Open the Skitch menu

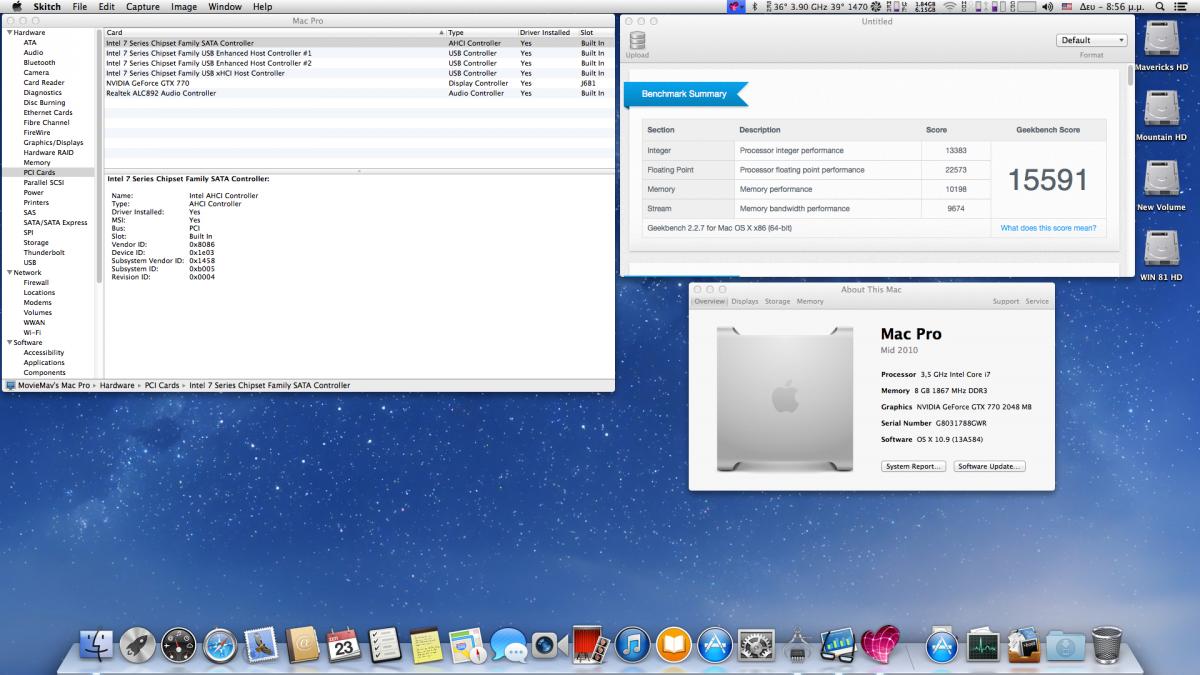pyautogui.click(x=48, y=7)
